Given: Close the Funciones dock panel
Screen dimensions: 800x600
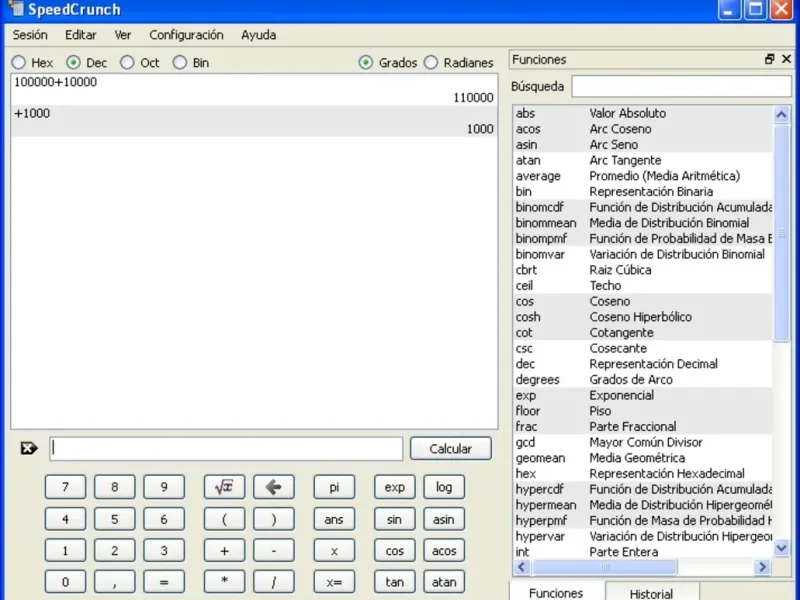Looking at the screenshot, I should tap(786, 59).
